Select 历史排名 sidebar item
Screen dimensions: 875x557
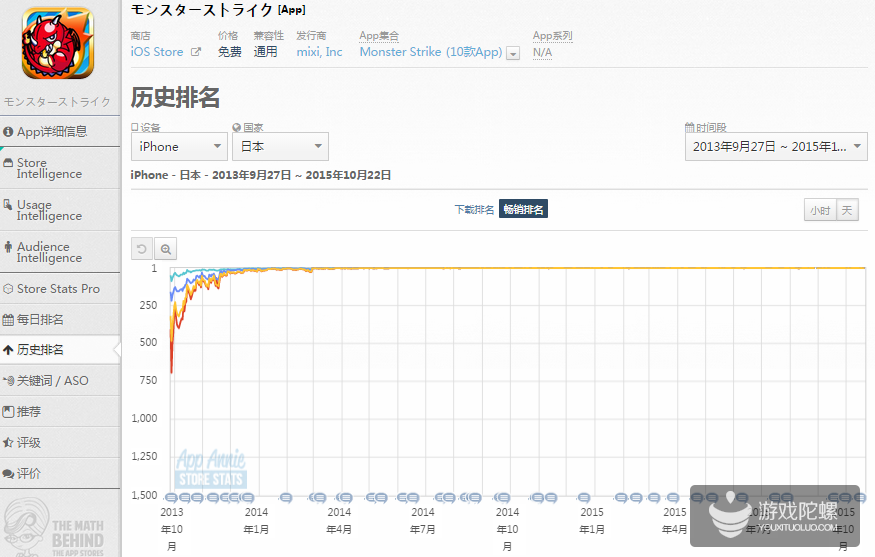pos(60,350)
